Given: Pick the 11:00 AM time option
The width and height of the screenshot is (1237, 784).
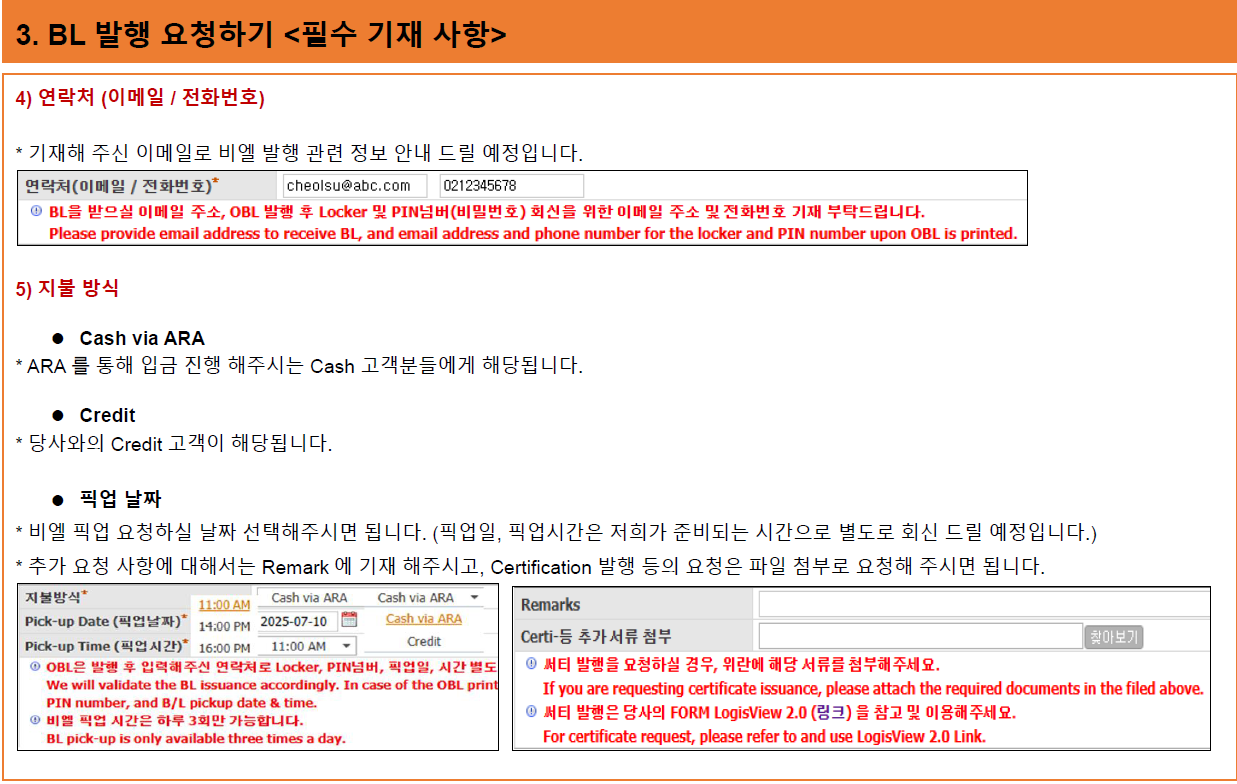Looking at the screenshot, I should click(x=224, y=605).
